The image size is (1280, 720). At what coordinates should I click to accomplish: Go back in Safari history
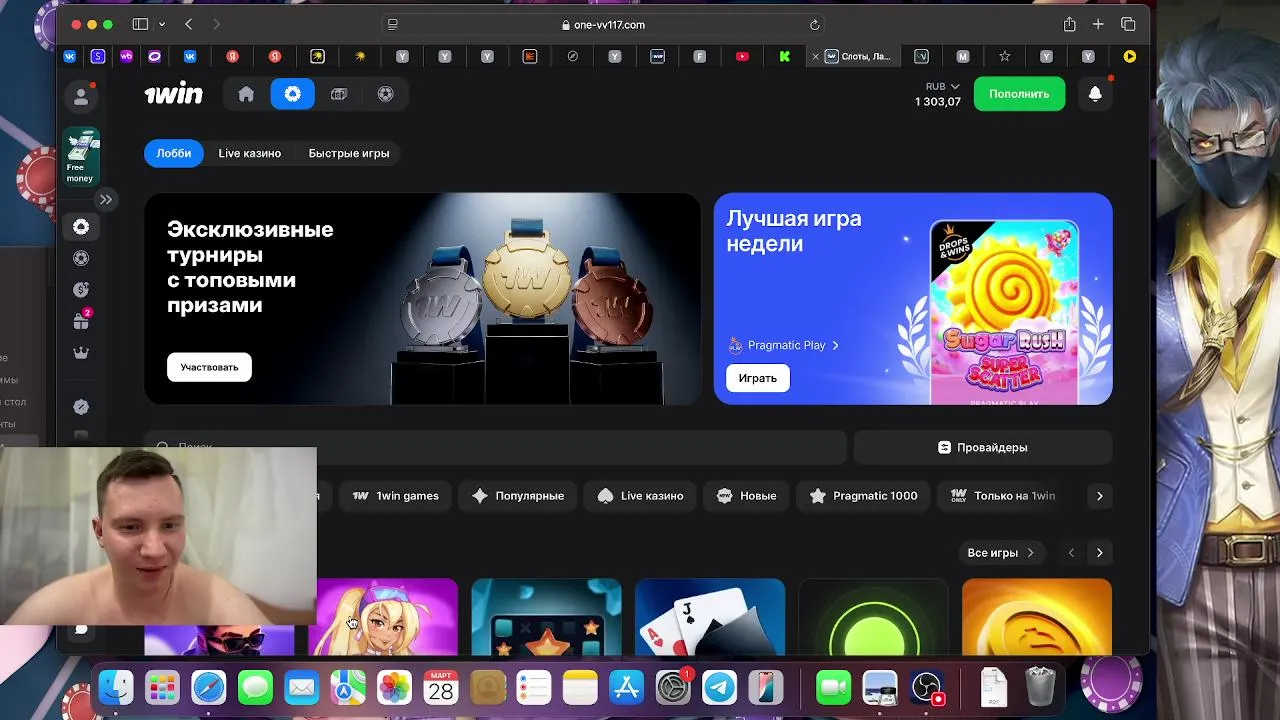tap(189, 24)
